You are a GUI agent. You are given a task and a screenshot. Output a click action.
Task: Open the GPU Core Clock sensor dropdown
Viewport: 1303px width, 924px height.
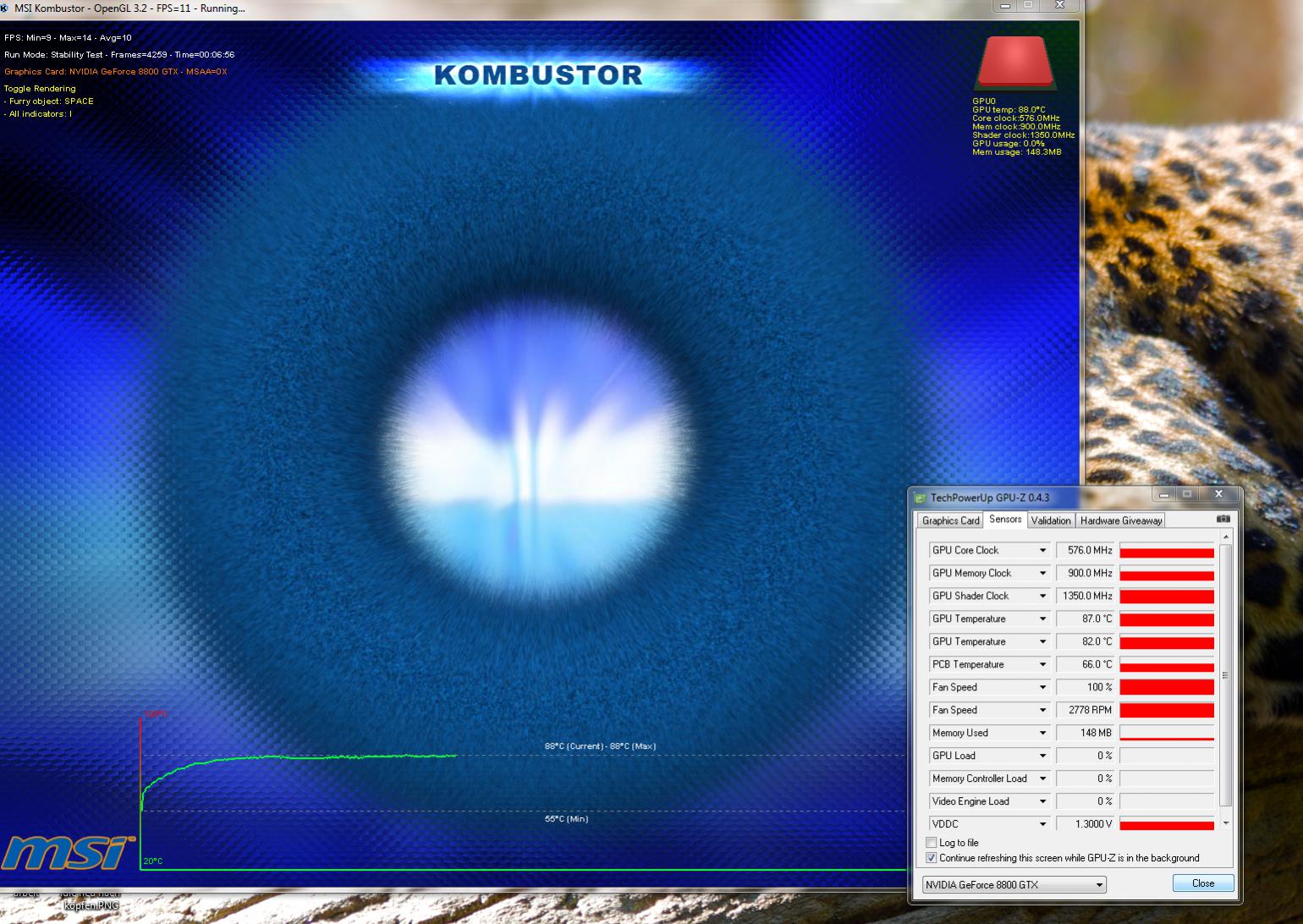click(x=1042, y=550)
